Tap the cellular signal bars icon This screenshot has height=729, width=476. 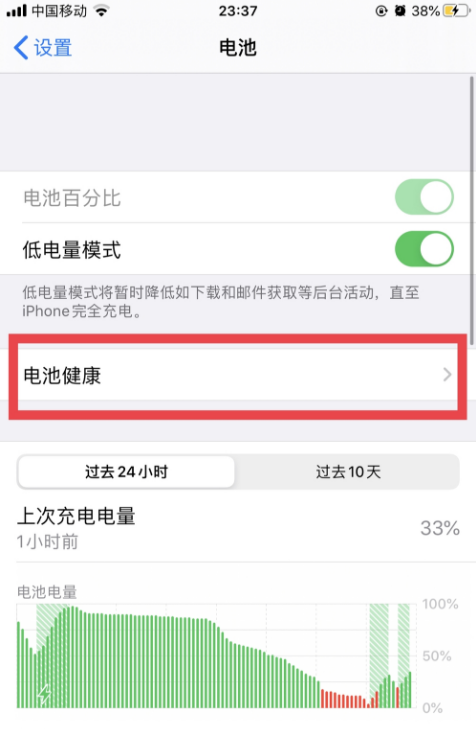point(16,11)
